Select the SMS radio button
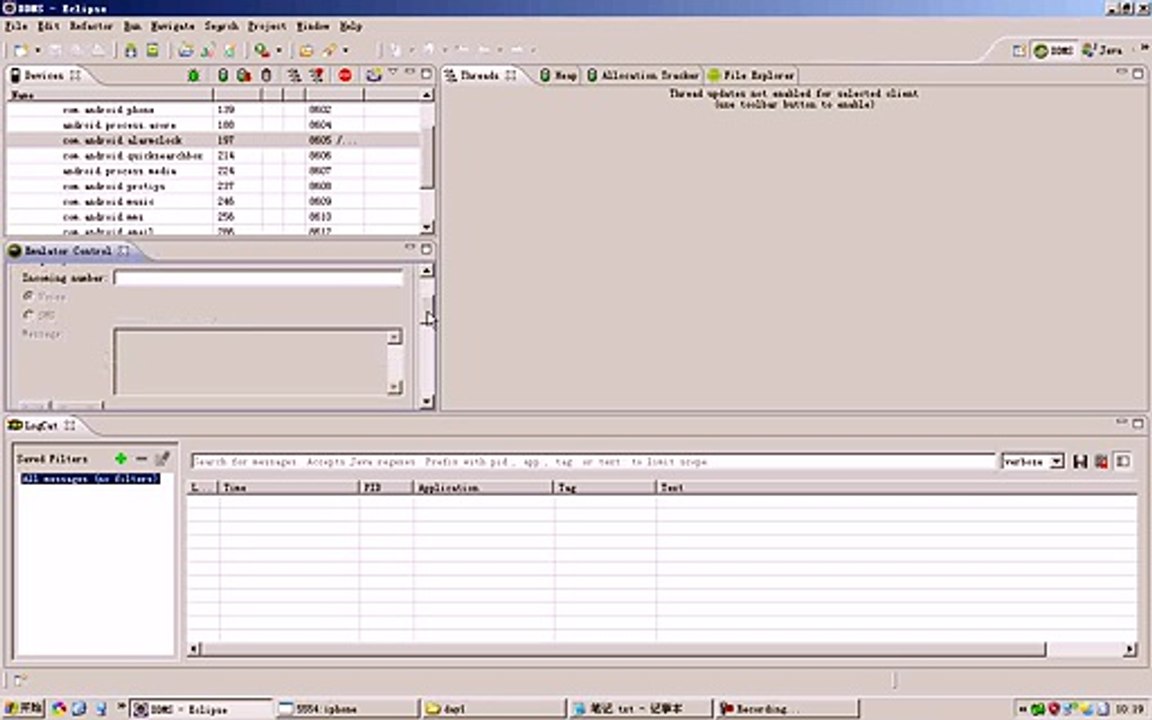The height and width of the screenshot is (720, 1152). [29, 314]
